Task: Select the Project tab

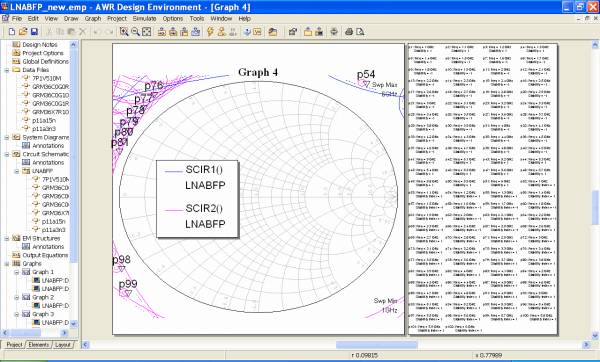Action: pyautogui.click(x=14, y=345)
